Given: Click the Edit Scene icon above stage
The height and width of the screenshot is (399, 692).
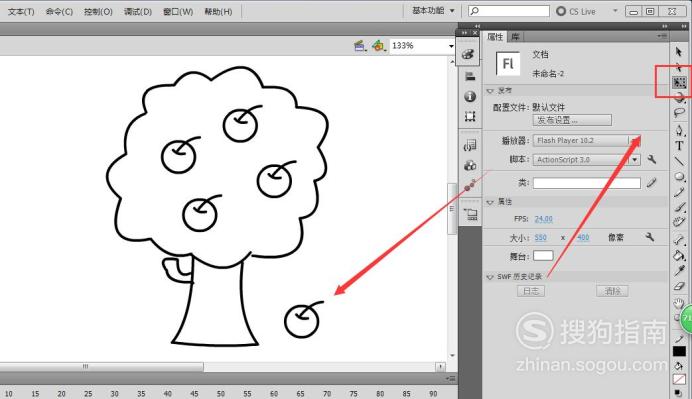Looking at the screenshot, I should click(x=360, y=45).
